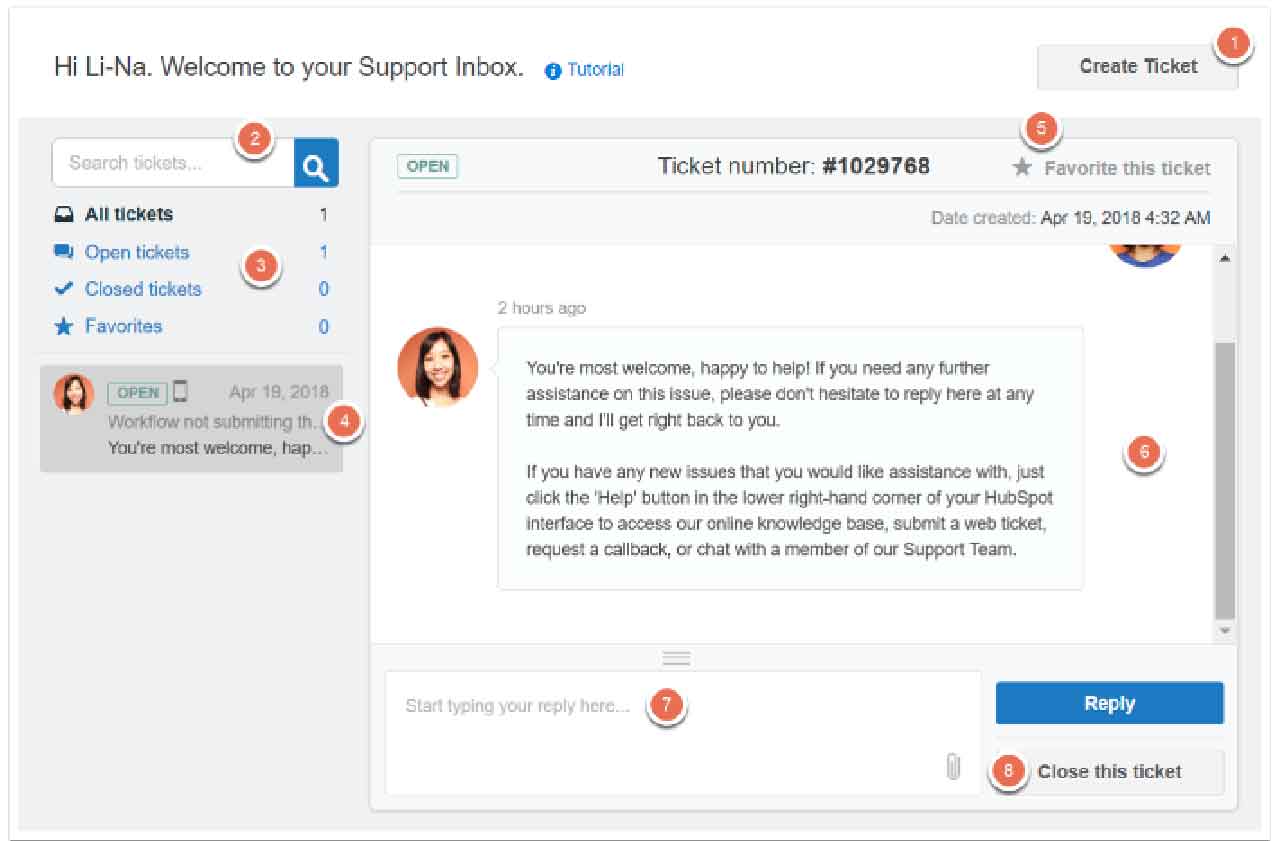Click the mobile phone icon on ticket item
The image size is (1280, 841).
point(181,391)
